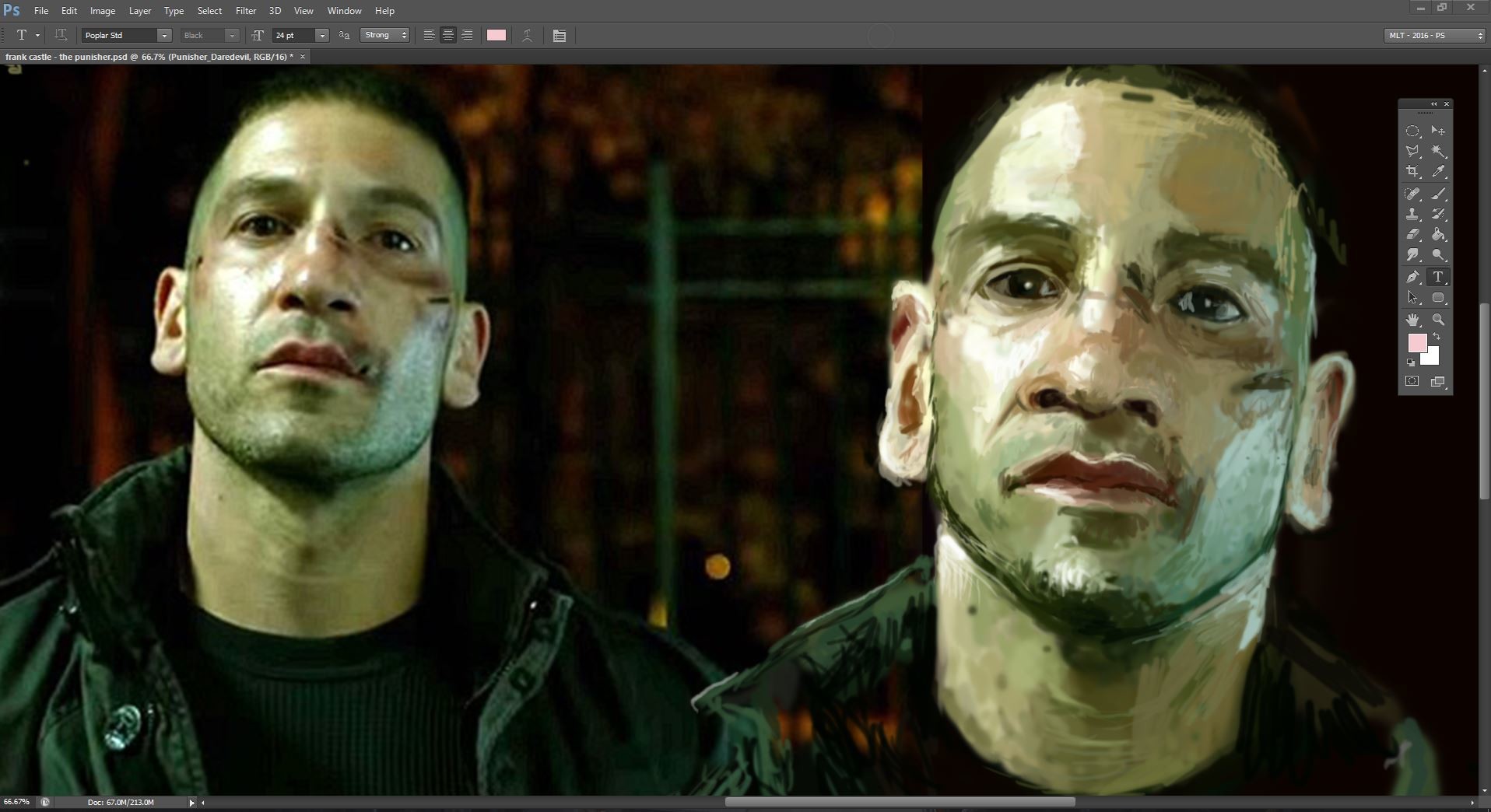Open the Select menu
The image size is (1491, 812).
209,11
